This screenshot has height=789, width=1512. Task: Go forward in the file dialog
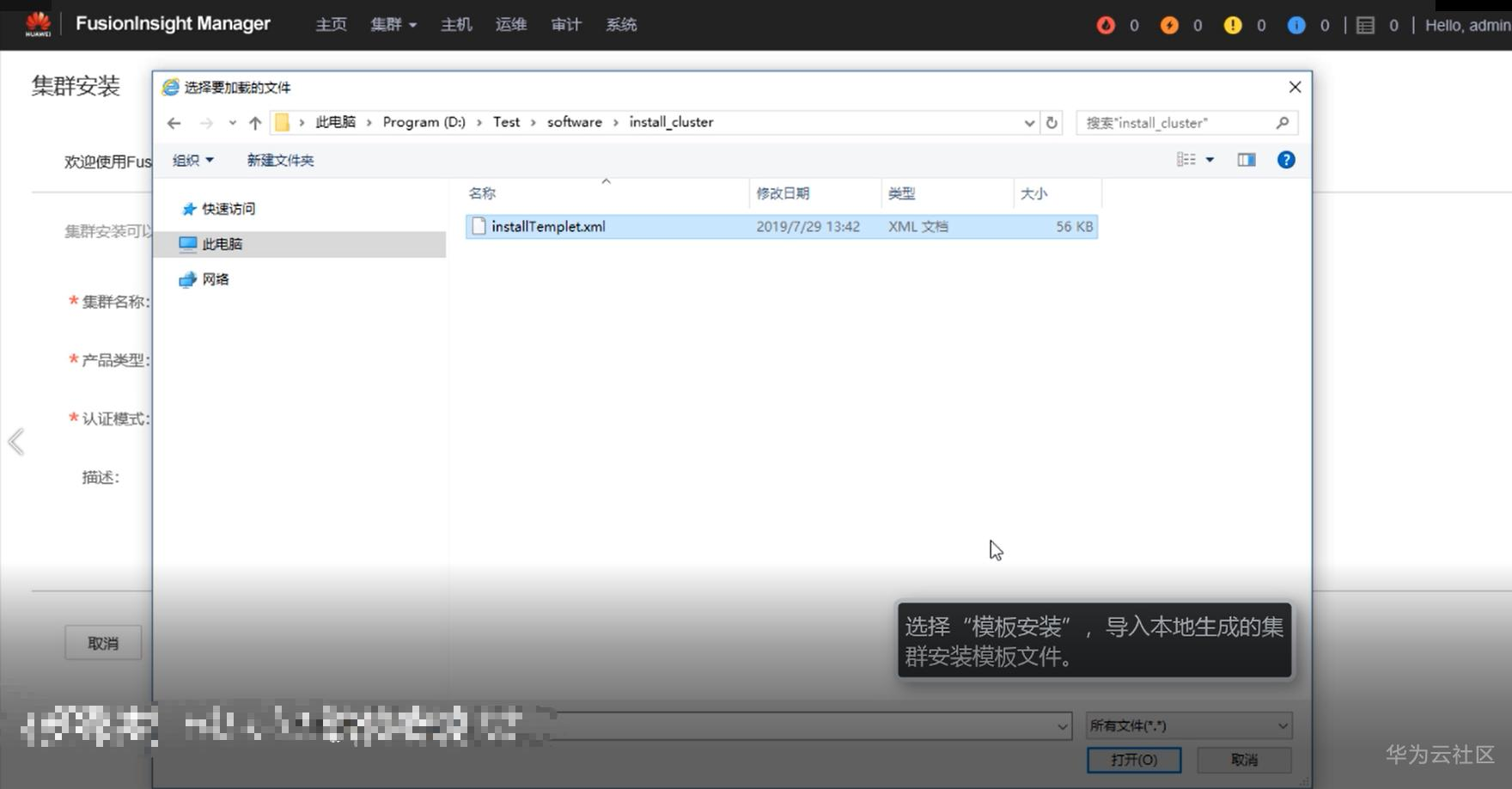206,123
